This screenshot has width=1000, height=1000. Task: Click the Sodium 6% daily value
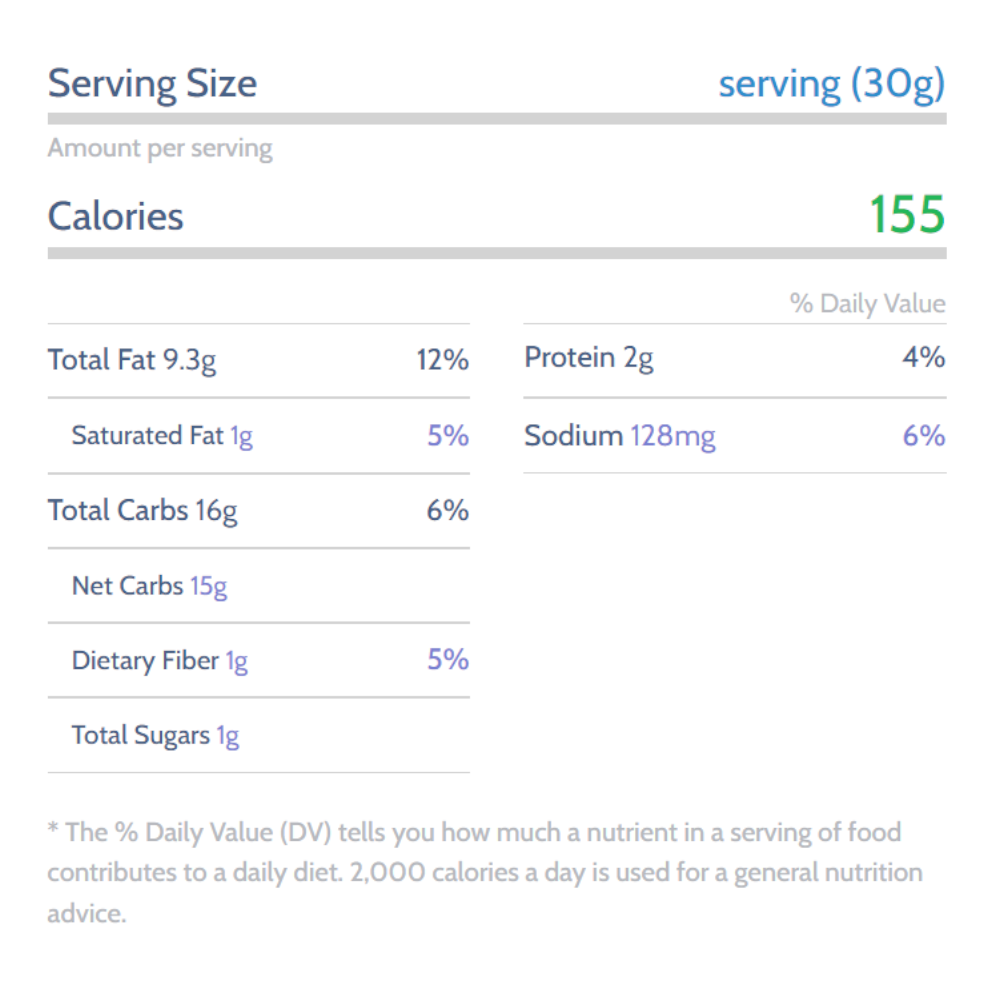(924, 436)
